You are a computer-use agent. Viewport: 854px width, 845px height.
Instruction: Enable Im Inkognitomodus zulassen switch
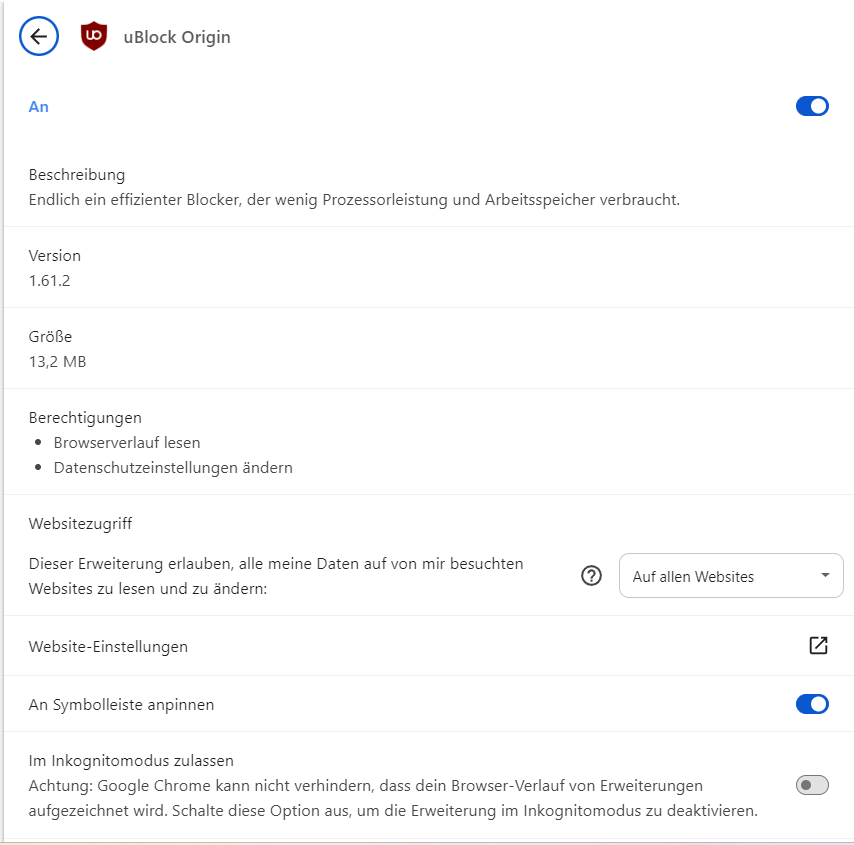[x=812, y=785]
